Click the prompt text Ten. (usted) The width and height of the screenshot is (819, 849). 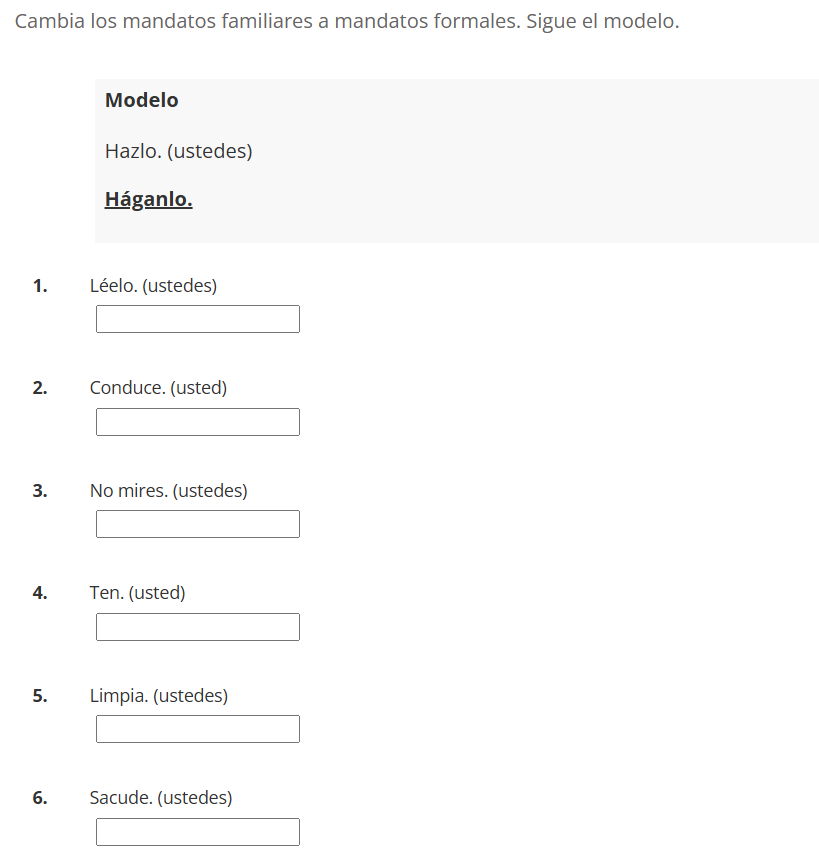pyautogui.click(x=137, y=593)
